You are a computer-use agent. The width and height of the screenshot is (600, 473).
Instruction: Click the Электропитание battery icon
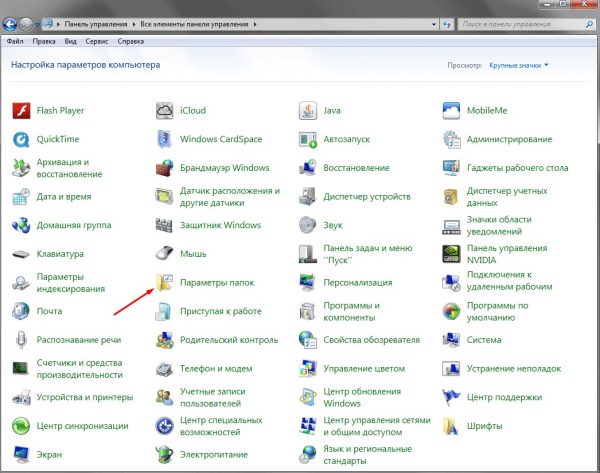click(x=165, y=455)
